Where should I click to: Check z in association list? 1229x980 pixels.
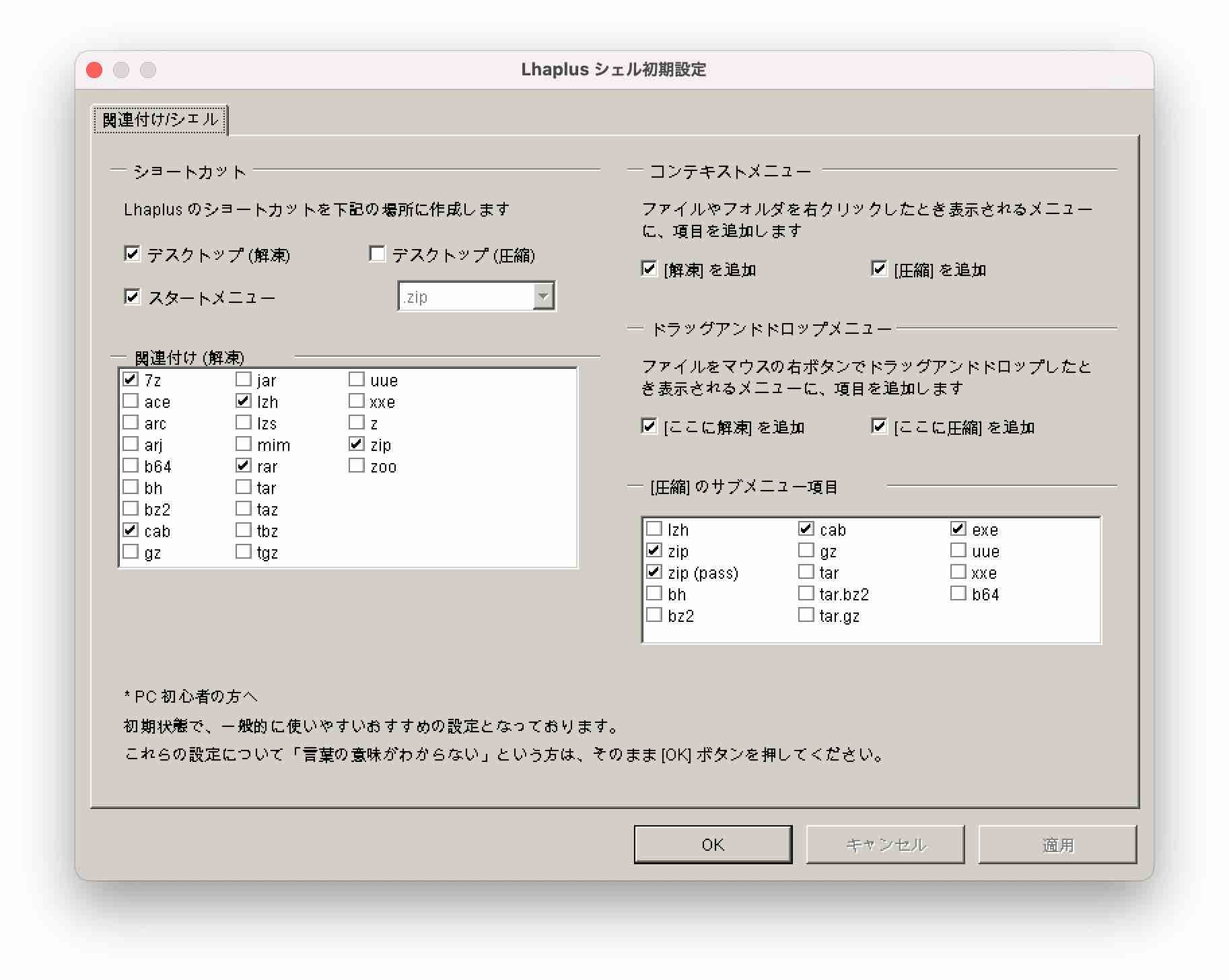(x=357, y=423)
